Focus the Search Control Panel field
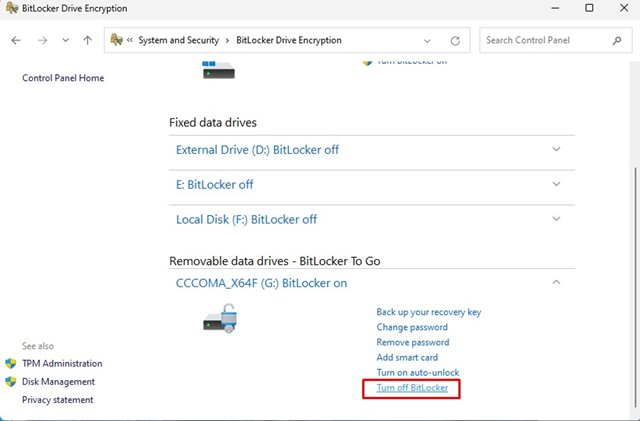 coord(543,41)
